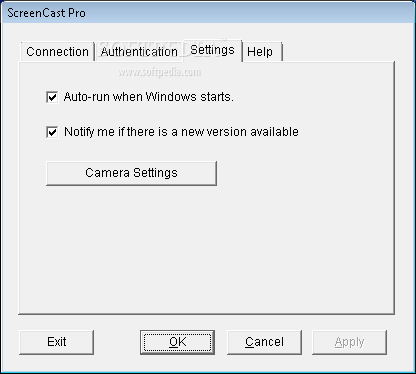
Task: Click the Exit button
Action: pos(56,342)
